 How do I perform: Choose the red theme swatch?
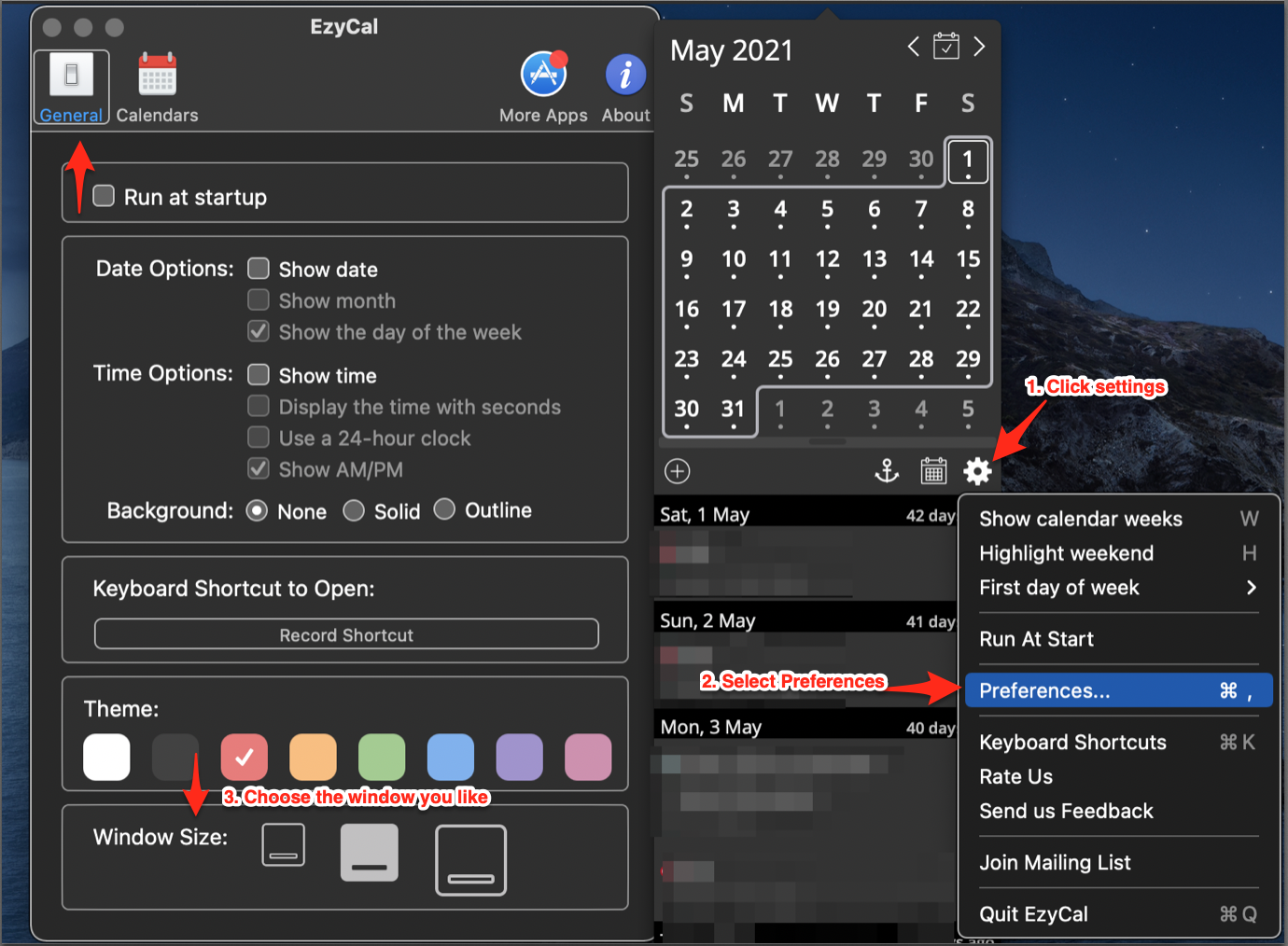pyautogui.click(x=245, y=757)
